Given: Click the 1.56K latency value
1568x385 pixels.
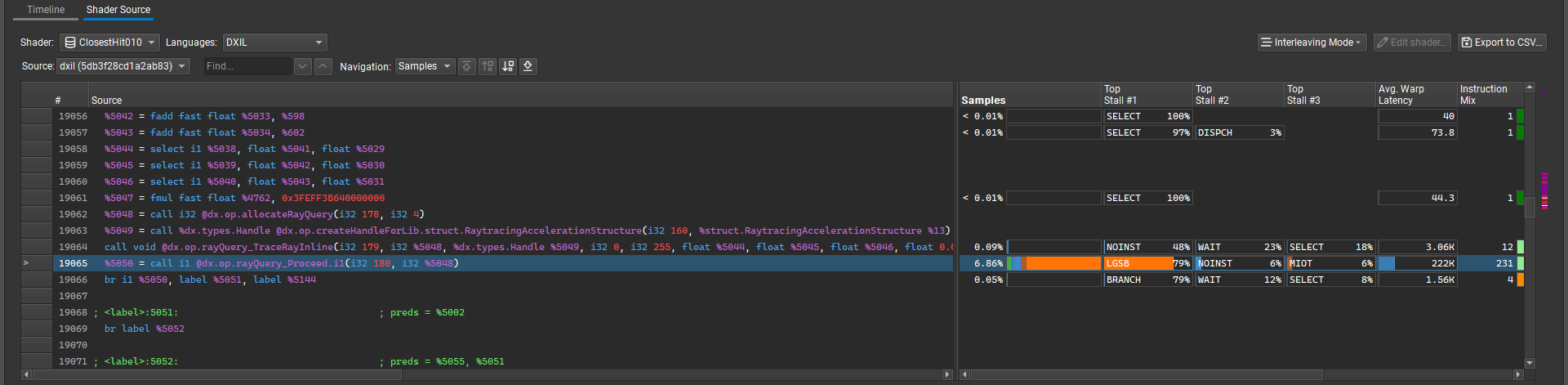Looking at the screenshot, I should 1417,280.
